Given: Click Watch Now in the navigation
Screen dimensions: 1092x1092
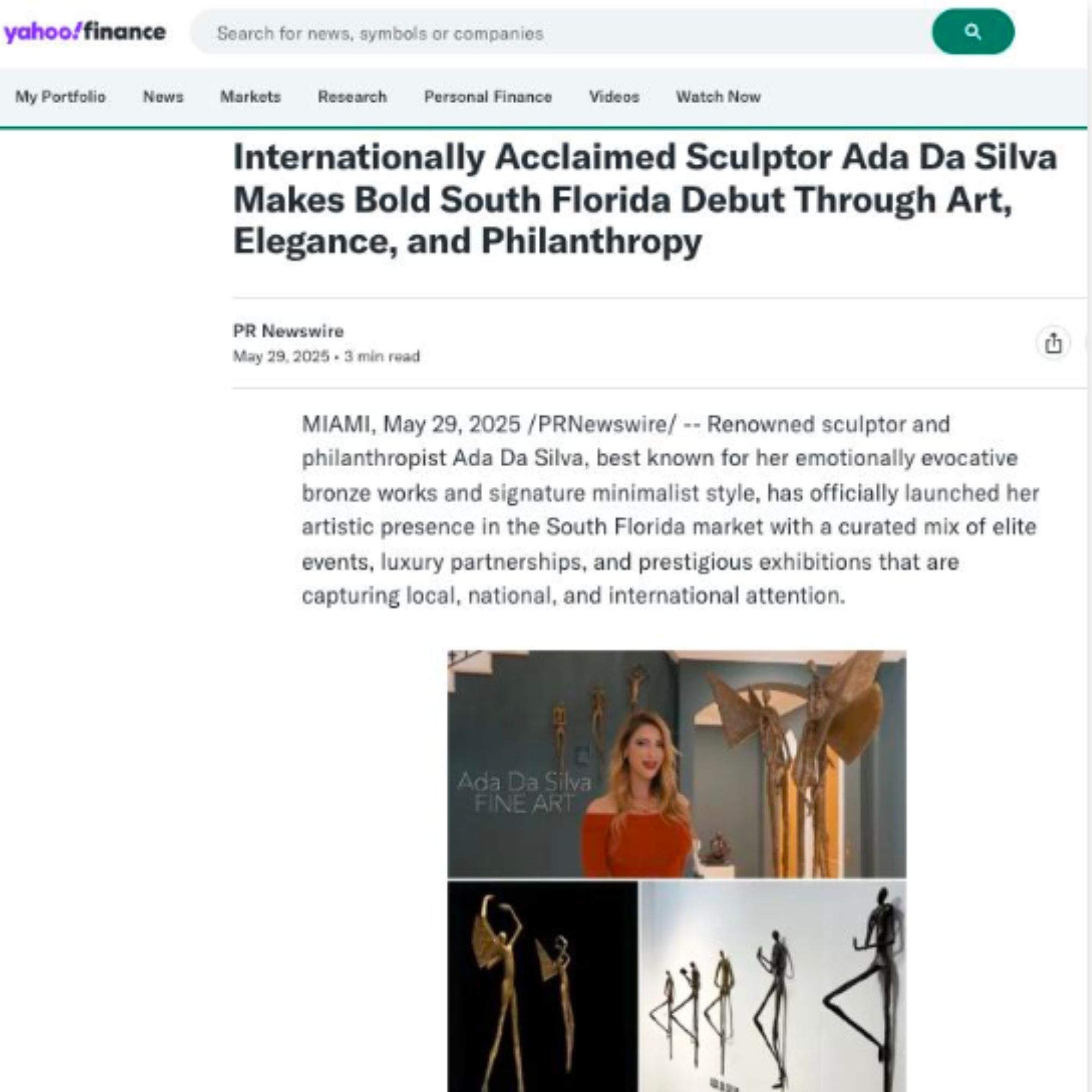Looking at the screenshot, I should (719, 97).
